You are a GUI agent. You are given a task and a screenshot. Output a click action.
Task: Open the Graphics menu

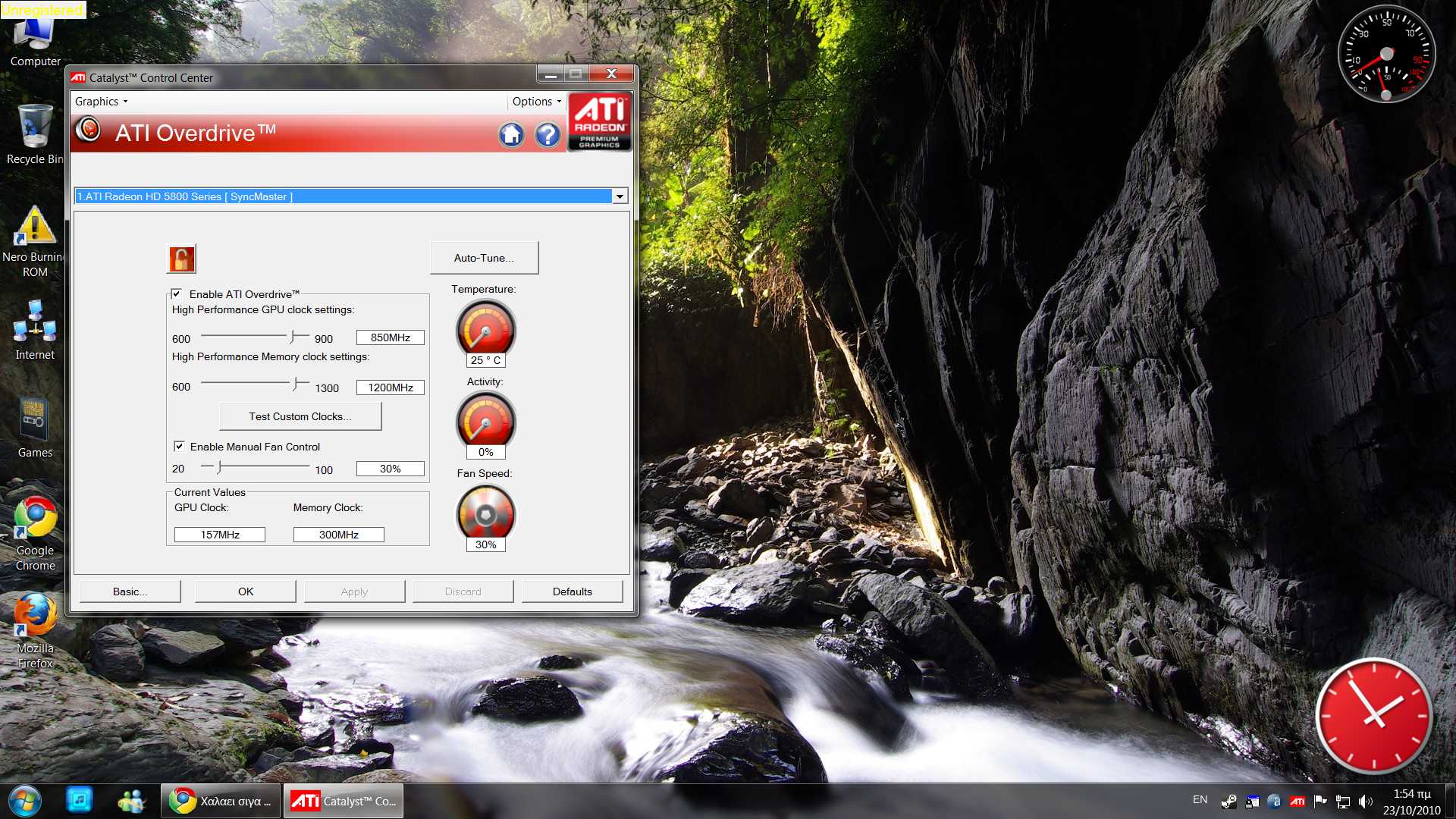(101, 102)
